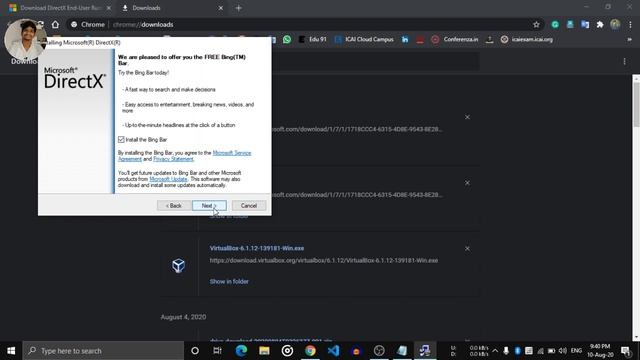Switch to DirectX installer taskbar icon

(x=425, y=351)
